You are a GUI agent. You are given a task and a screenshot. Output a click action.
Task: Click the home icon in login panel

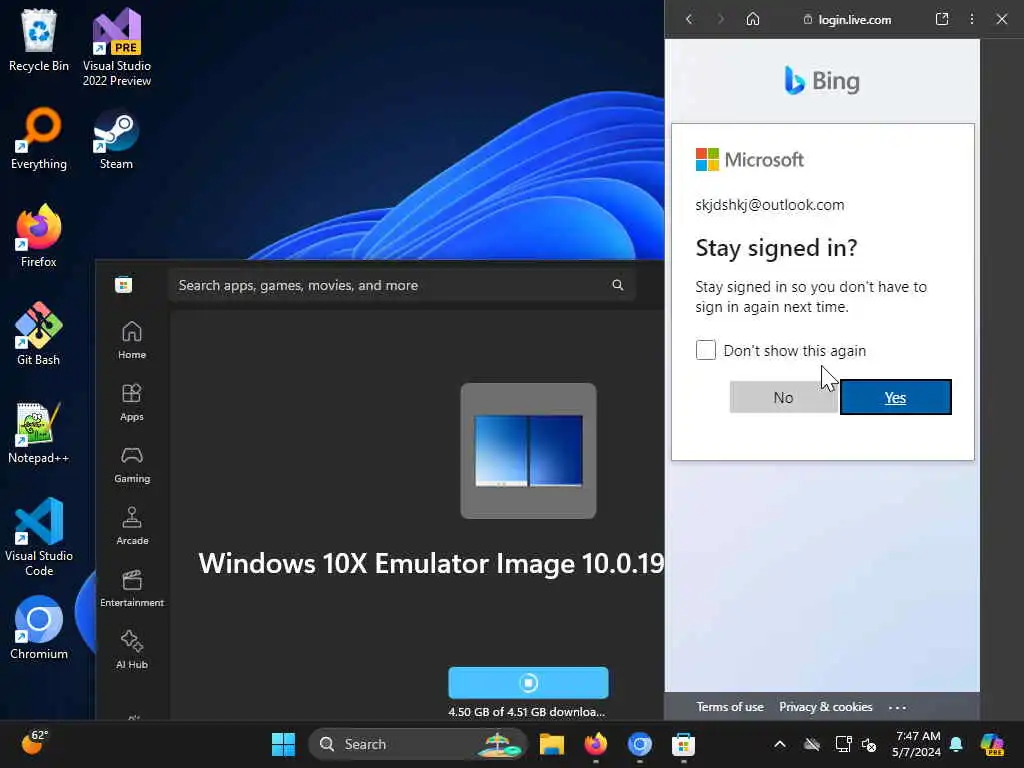coord(753,19)
